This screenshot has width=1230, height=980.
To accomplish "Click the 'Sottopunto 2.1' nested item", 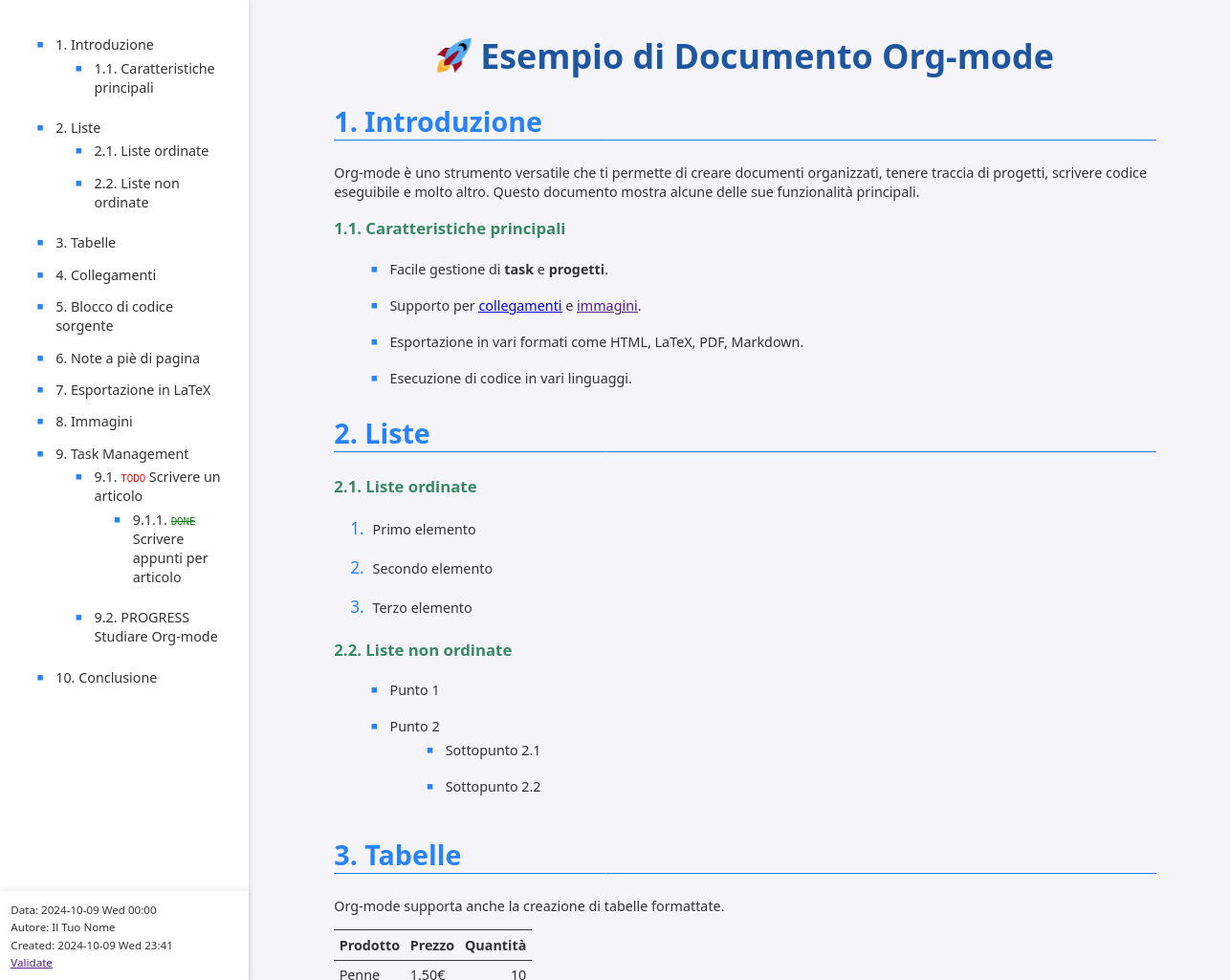I will (493, 751).
